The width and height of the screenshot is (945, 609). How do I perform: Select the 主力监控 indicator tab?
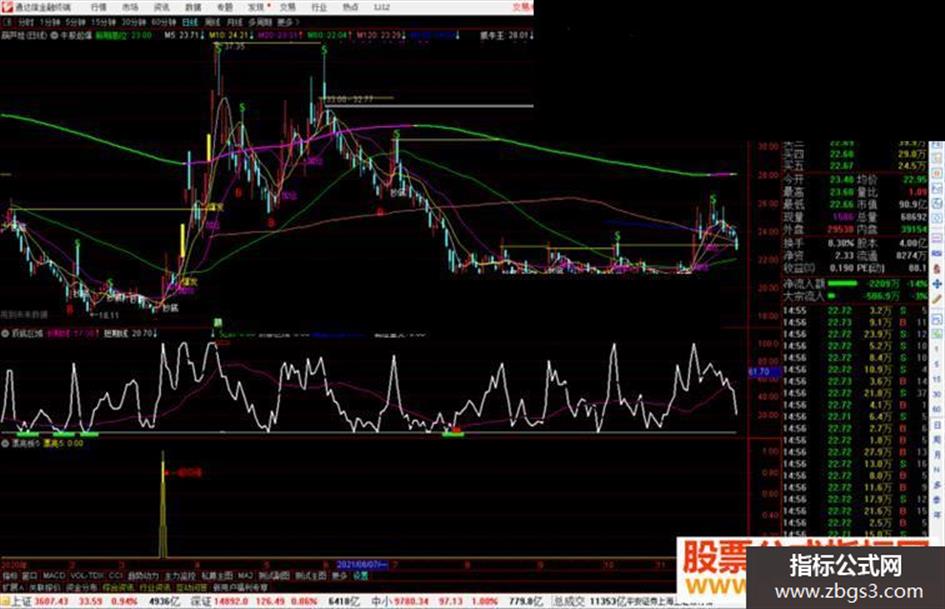pyautogui.click(x=180, y=576)
